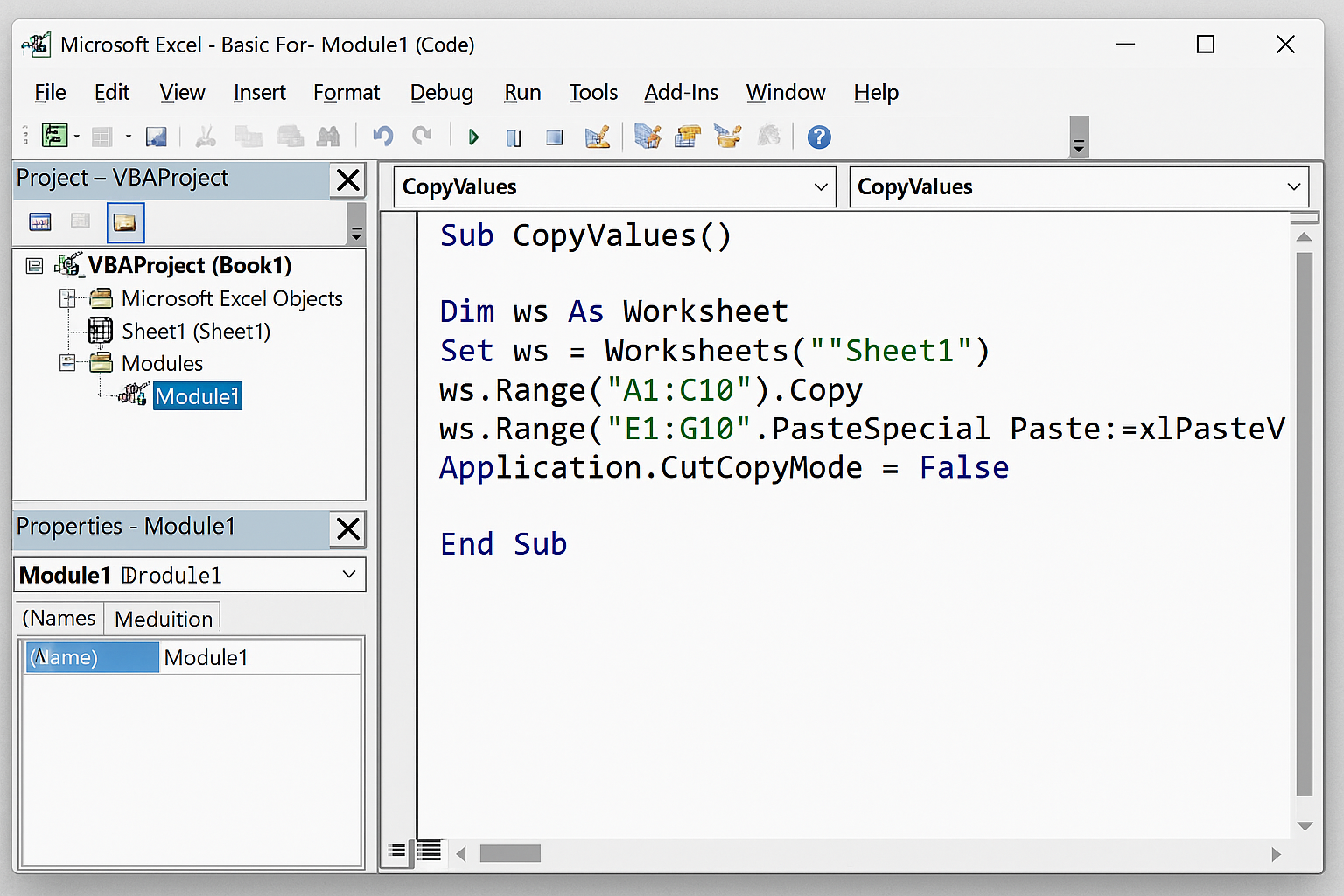Open the Window menu
1344x896 pixels.
point(786,93)
